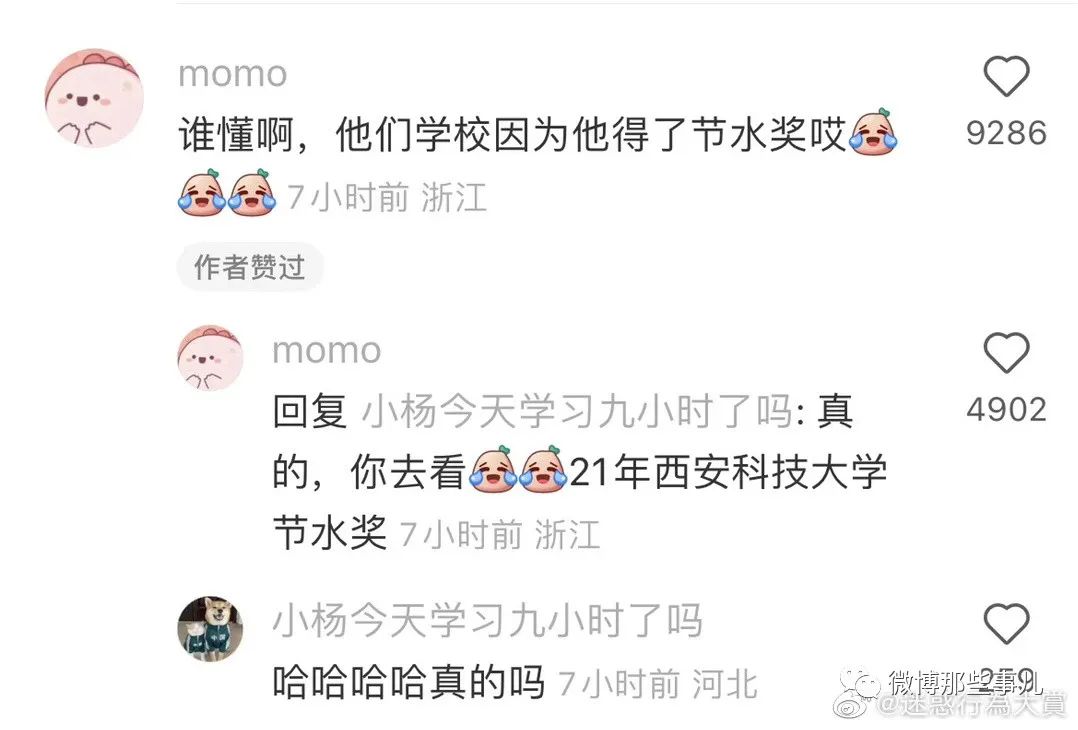The width and height of the screenshot is (1078, 730).
Task: Click the momo username in the reply
Action: (327, 351)
